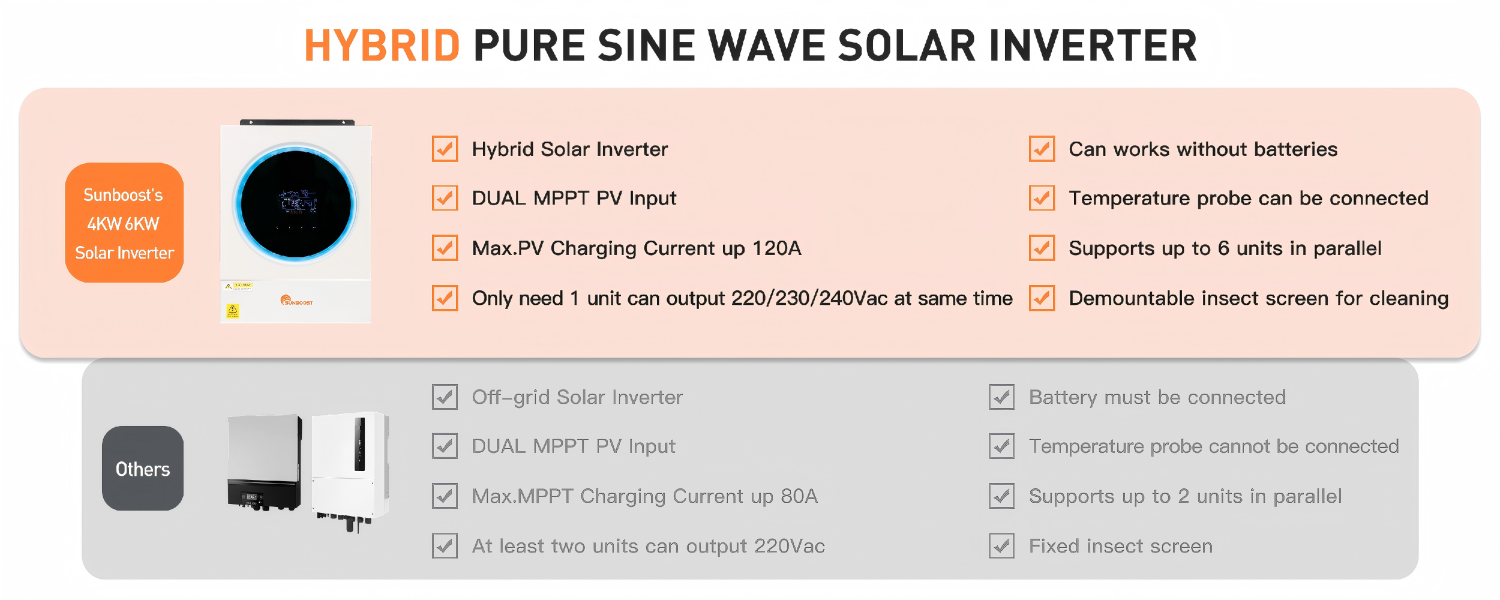Click the yellow warning label on inverter

click(233, 310)
